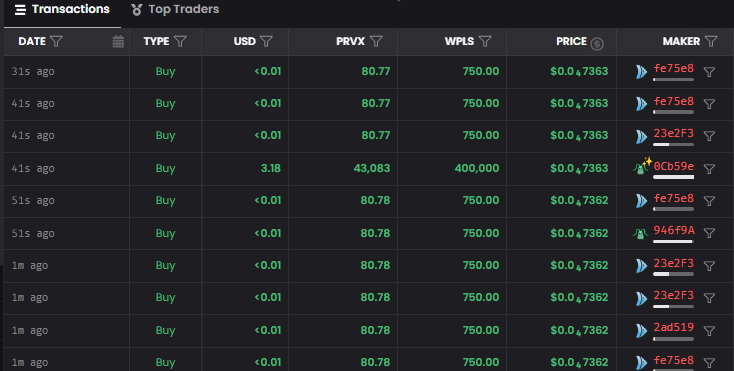734x371 pixels.
Task: Click the WPLS column header label
Action: (460, 41)
